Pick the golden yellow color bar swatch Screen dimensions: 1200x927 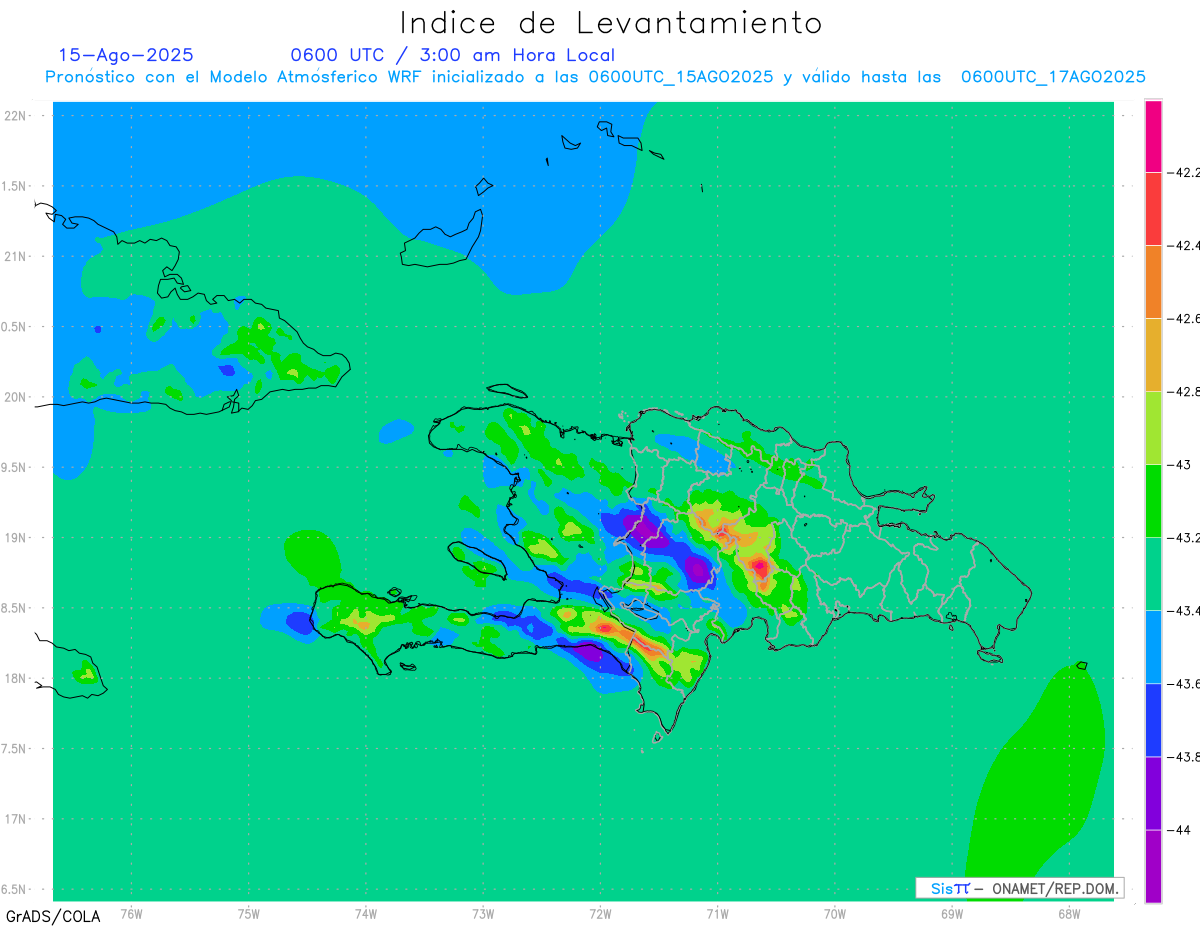tap(1153, 354)
